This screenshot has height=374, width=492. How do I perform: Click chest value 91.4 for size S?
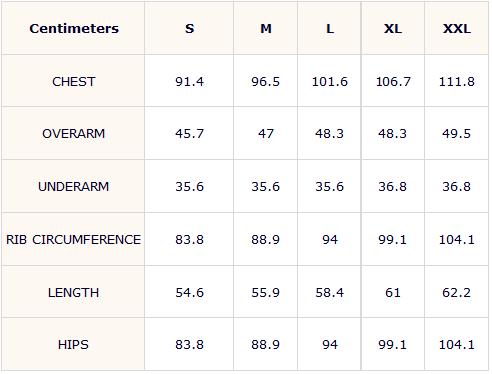189,81
